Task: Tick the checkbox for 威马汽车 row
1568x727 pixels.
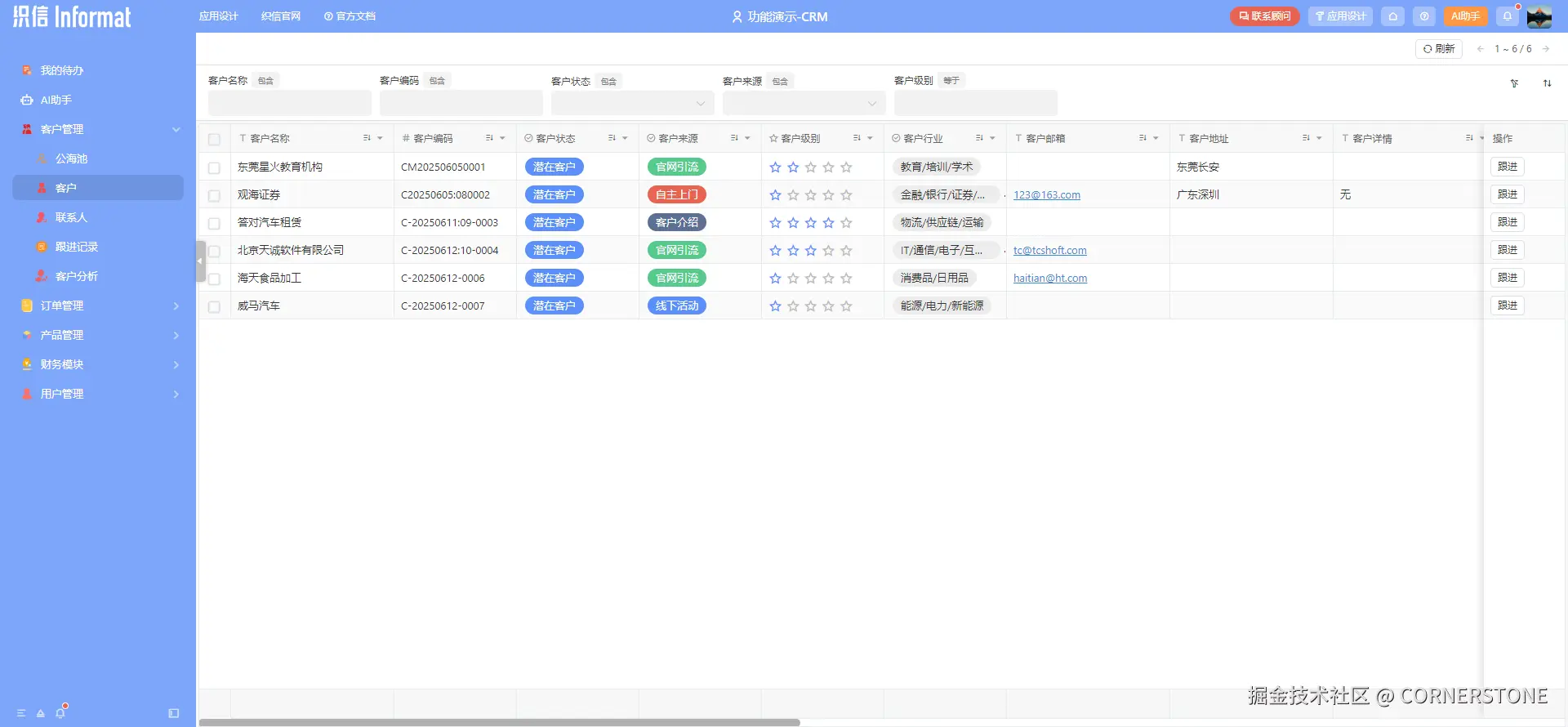Action: 214,307
